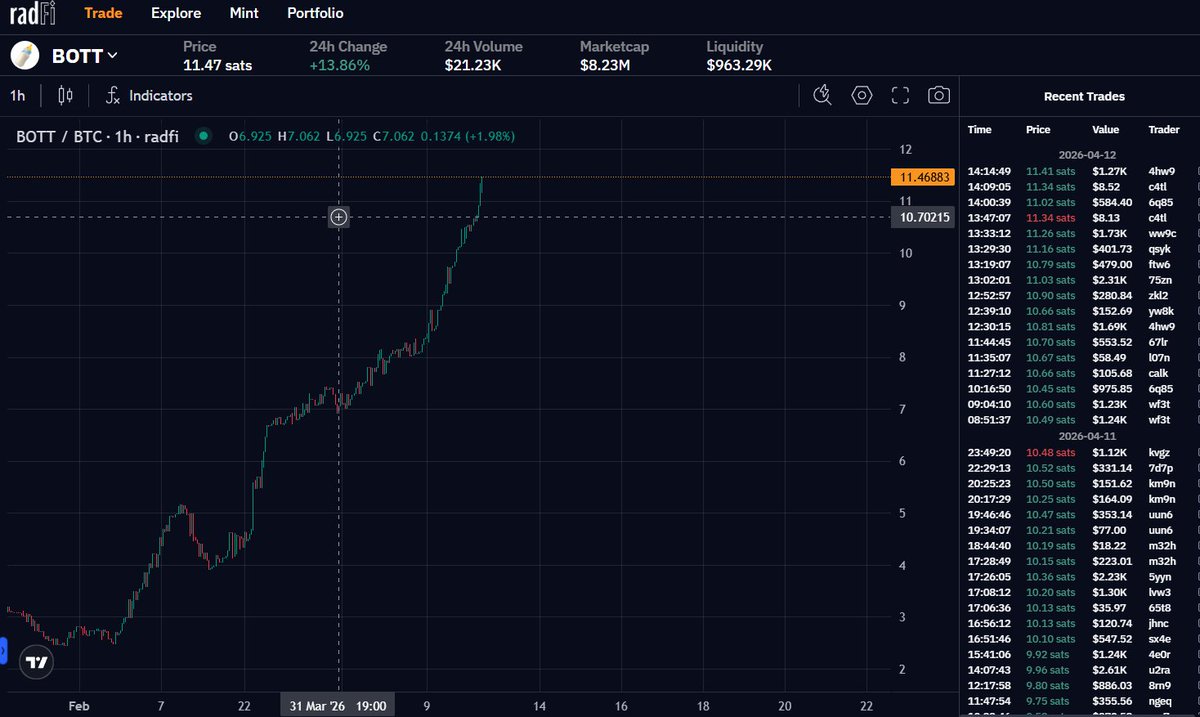Open the Mint tab
Screen dimensions: 1200x717
pyautogui.click(x=243, y=13)
